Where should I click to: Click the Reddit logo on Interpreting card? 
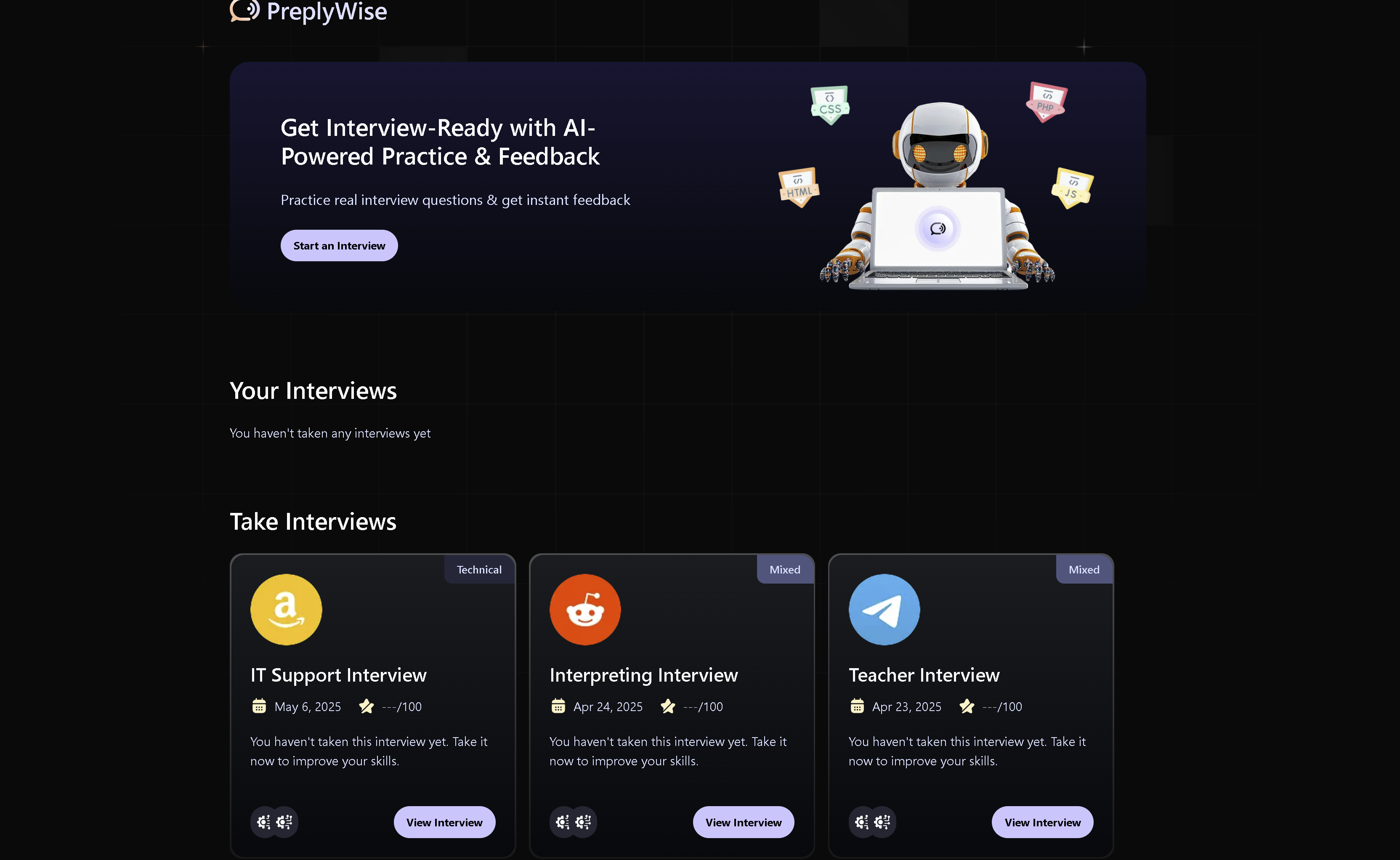(x=585, y=609)
